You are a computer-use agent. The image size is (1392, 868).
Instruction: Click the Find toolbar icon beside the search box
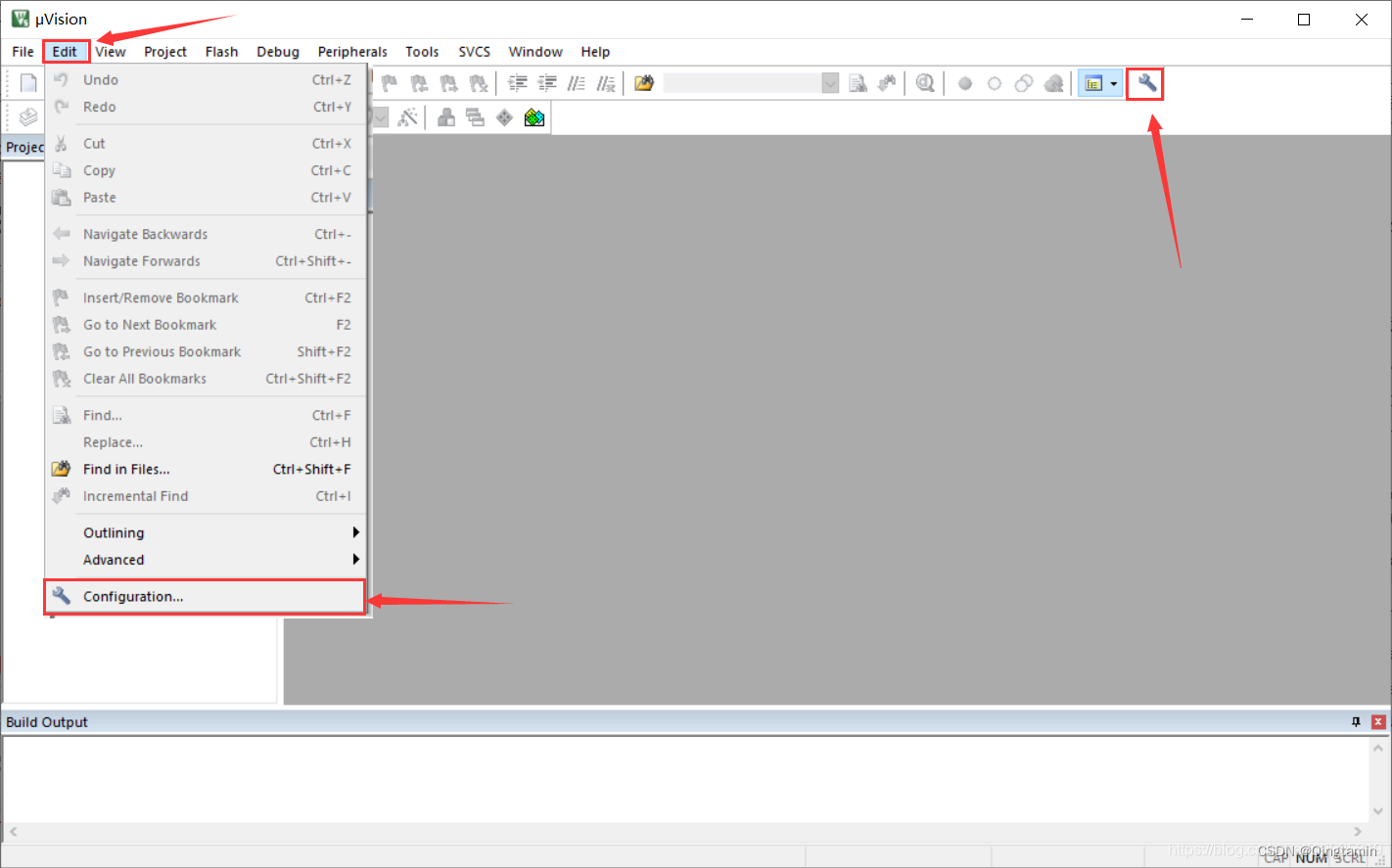coord(858,84)
